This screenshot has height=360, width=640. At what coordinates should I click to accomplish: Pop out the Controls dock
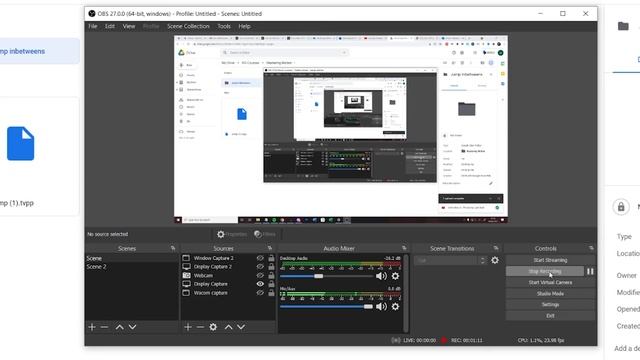click(x=591, y=248)
